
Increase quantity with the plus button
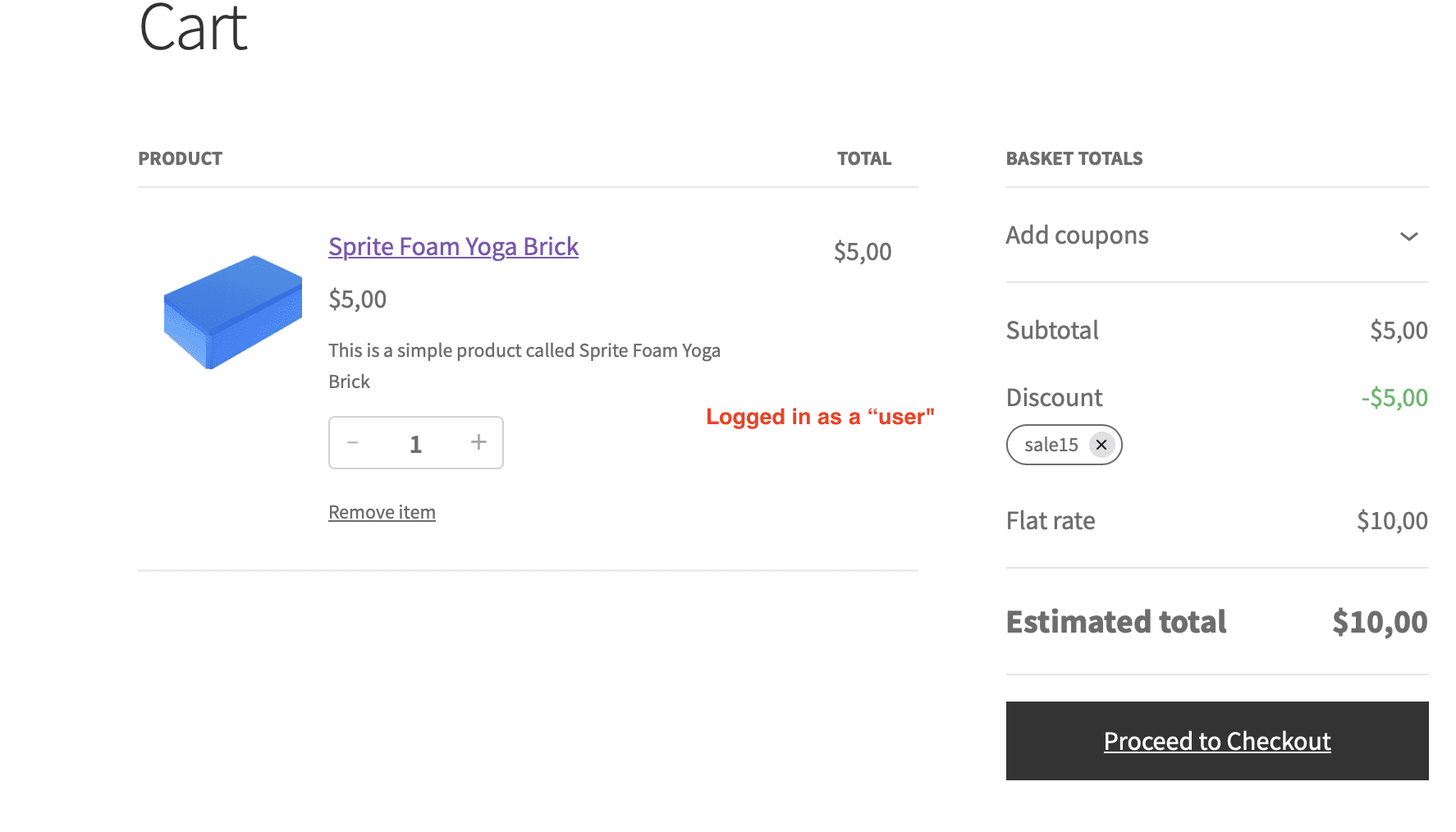coord(478,443)
